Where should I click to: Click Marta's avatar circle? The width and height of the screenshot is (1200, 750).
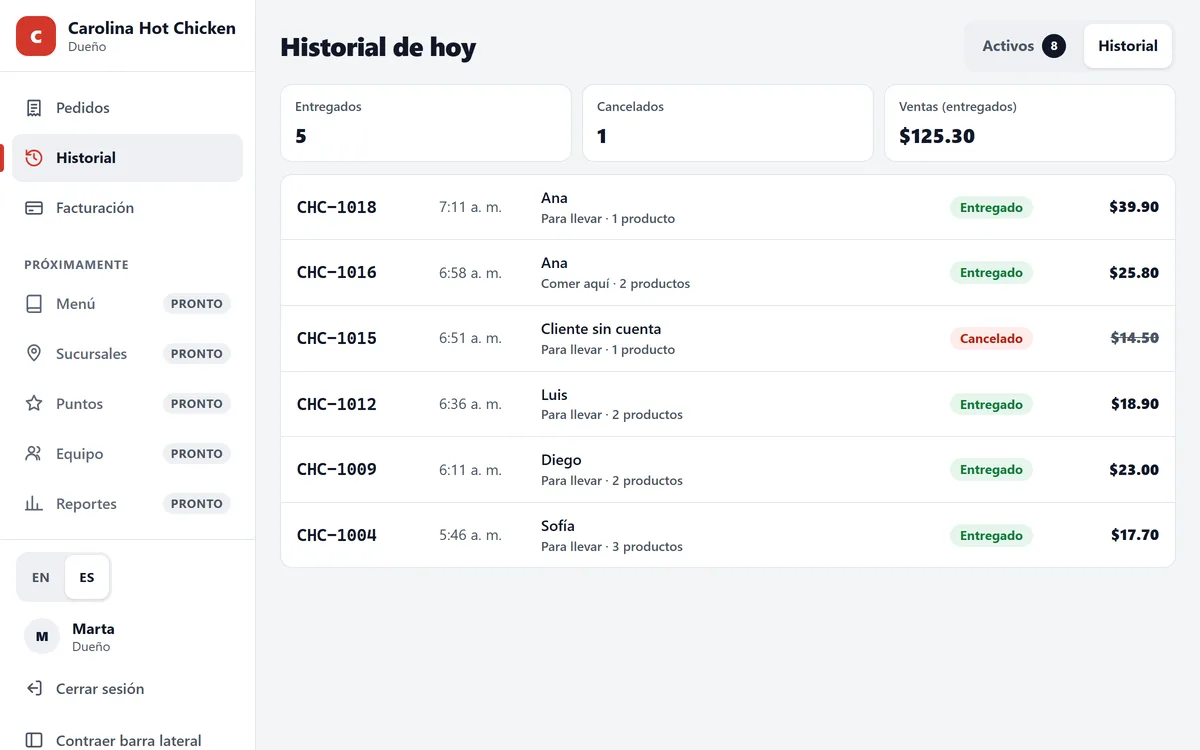click(42, 636)
